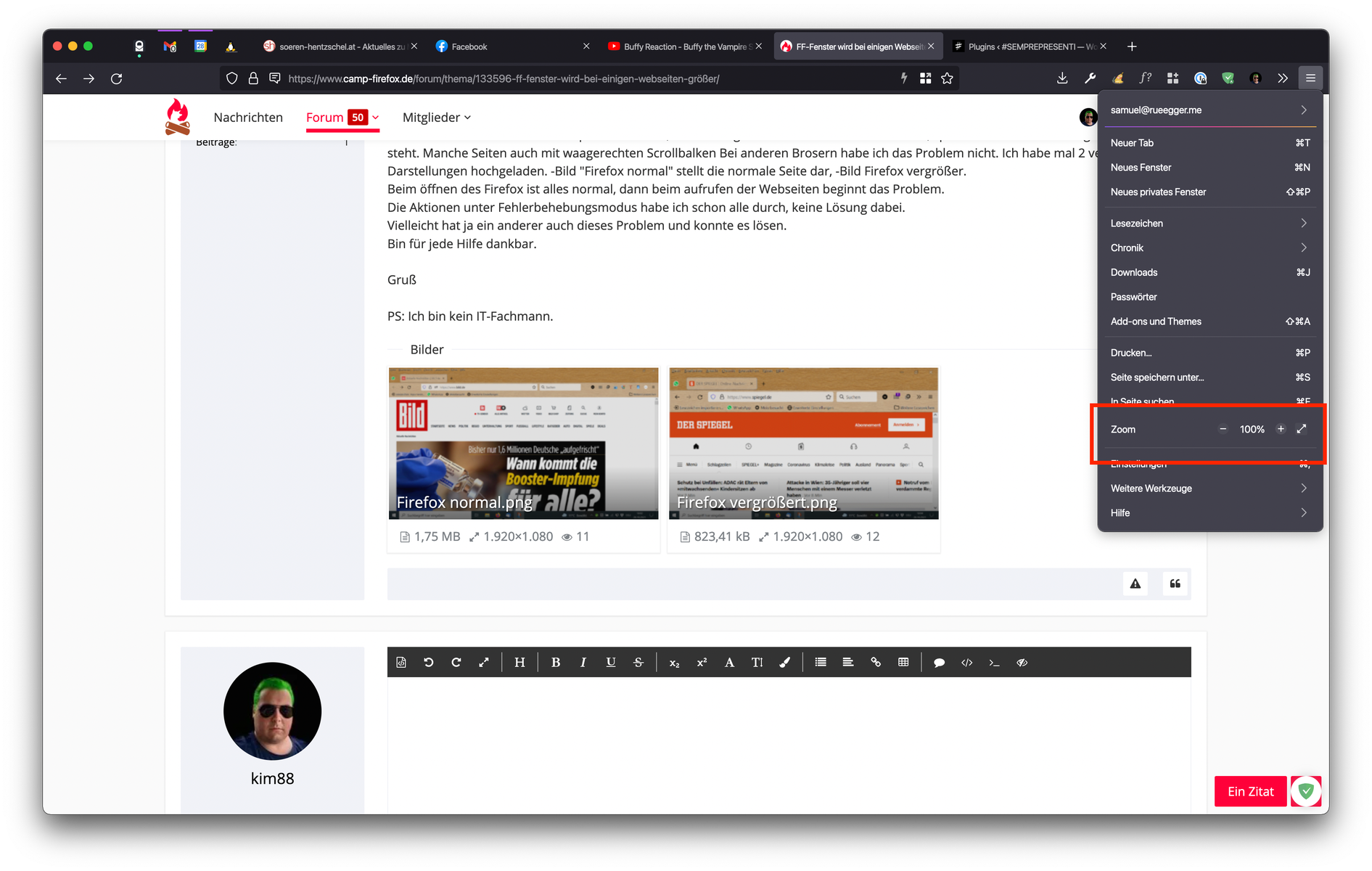This screenshot has height=871, width=1372.
Task: Toggle strikethrough formatting in the editor
Action: pyautogui.click(x=638, y=662)
